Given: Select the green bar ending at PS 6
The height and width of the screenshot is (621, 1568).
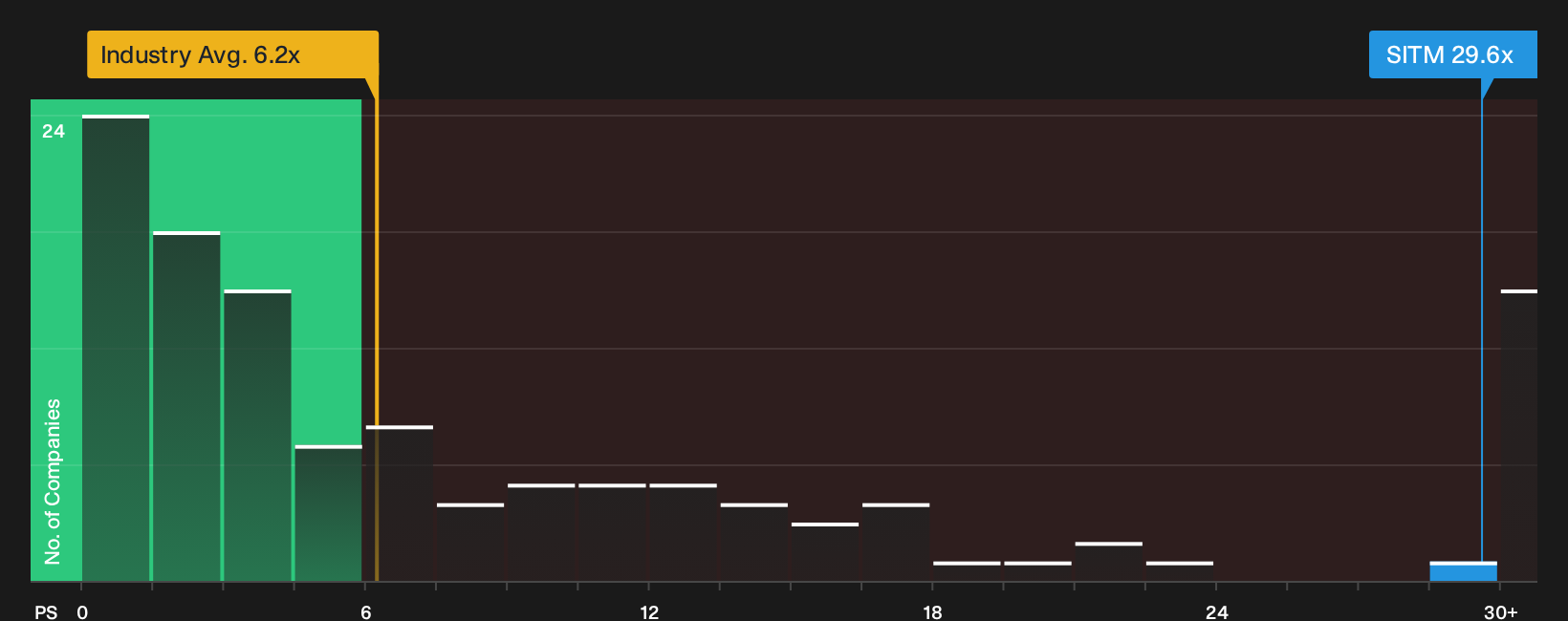Looking at the screenshot, I should point(328,513).
